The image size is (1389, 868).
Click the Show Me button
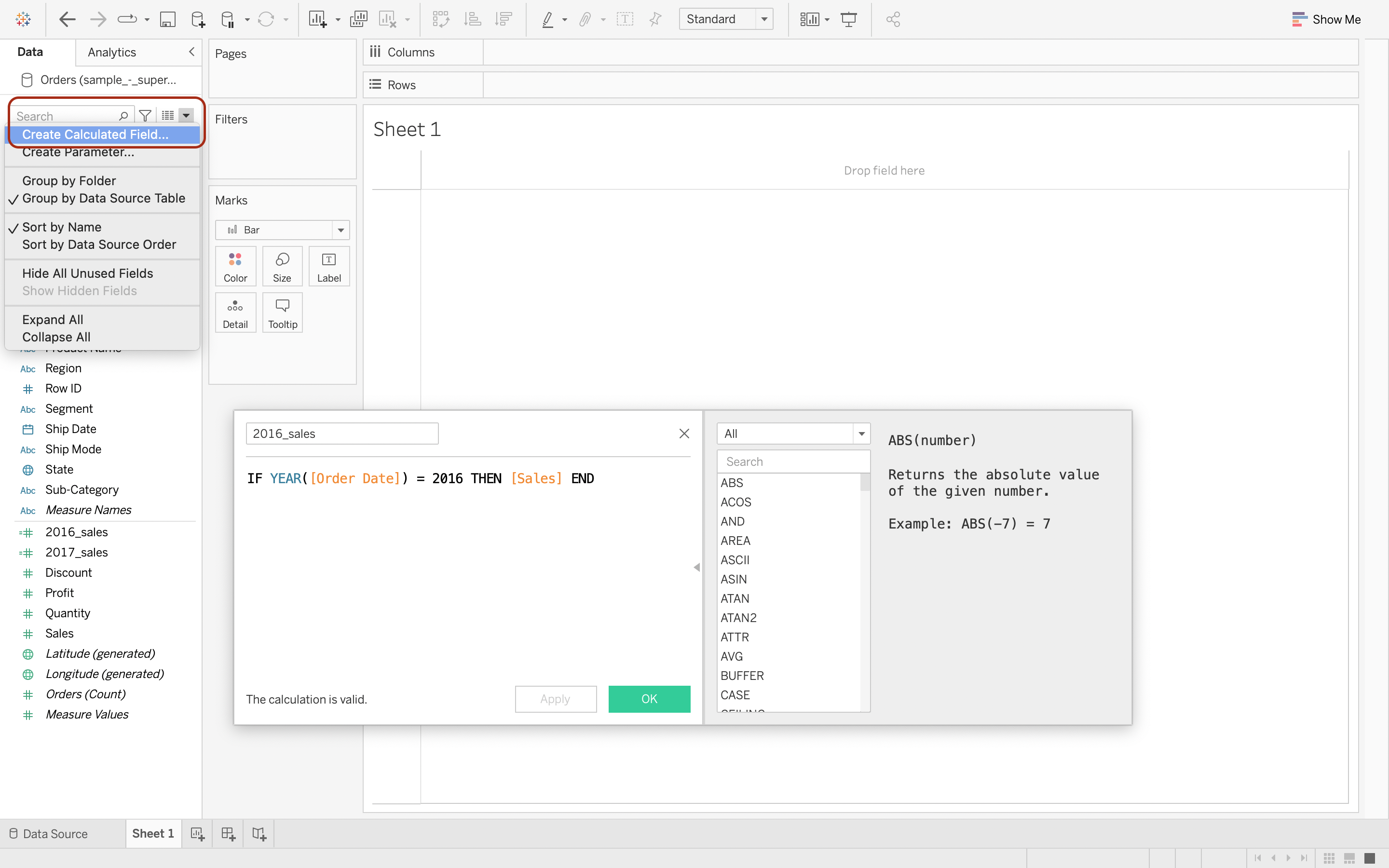click(1326, 19)
